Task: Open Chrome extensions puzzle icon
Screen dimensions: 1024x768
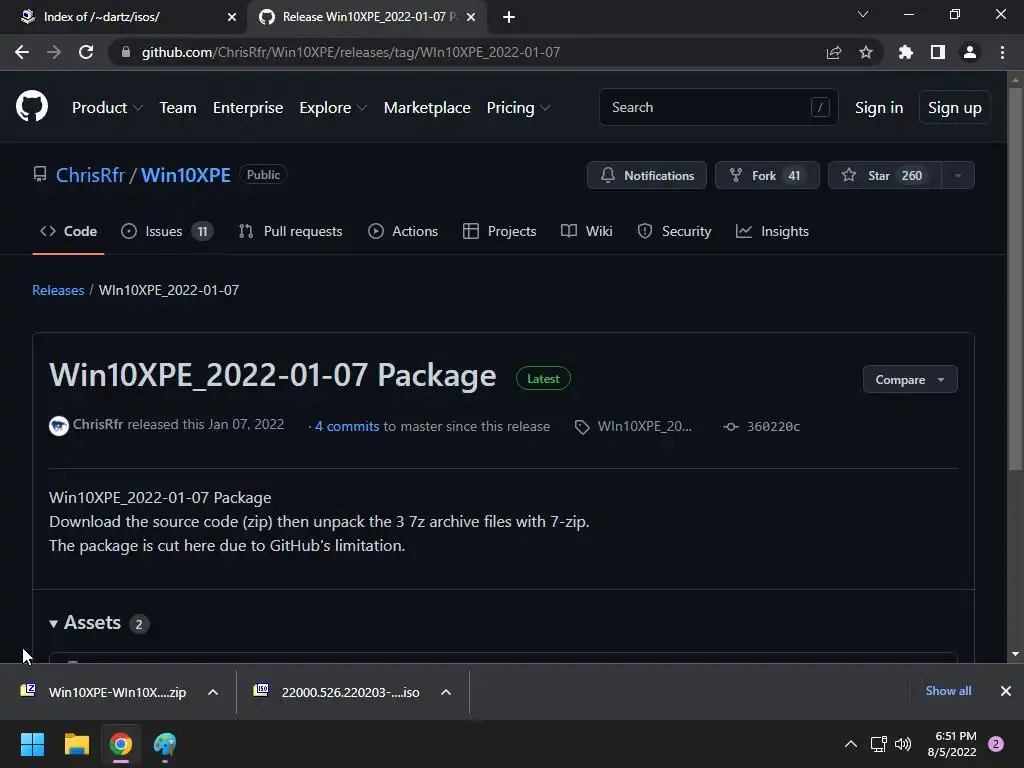Action: [x=906, y=52]
